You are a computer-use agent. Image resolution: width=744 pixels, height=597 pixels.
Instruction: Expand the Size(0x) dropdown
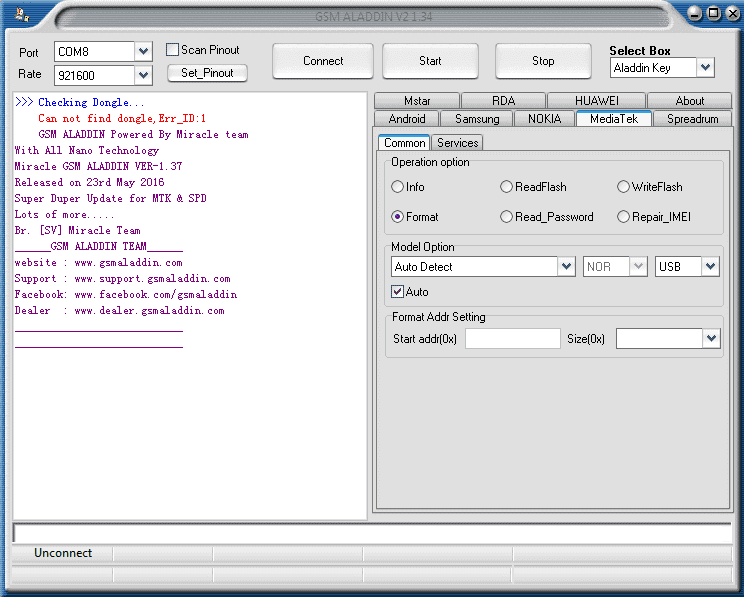point(711,338)
